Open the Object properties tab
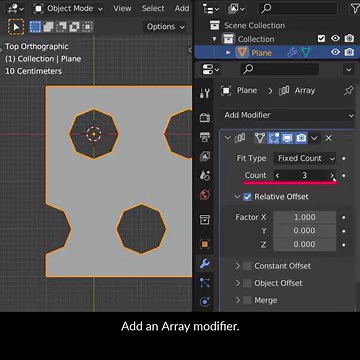The image size is (360, 360). (205, 244)
